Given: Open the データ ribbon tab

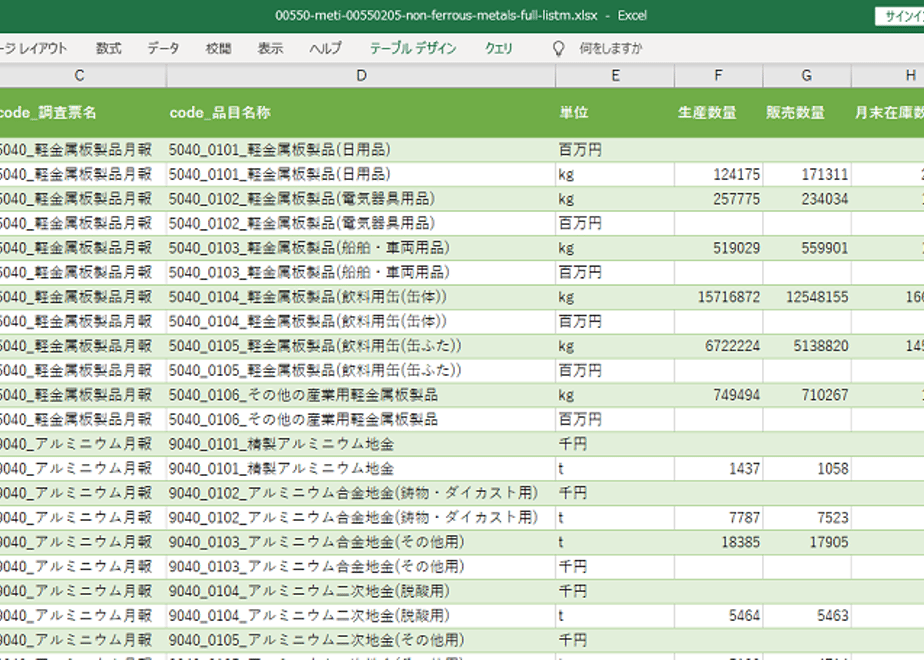Looking at the screenshot, I should click(163, 48).
